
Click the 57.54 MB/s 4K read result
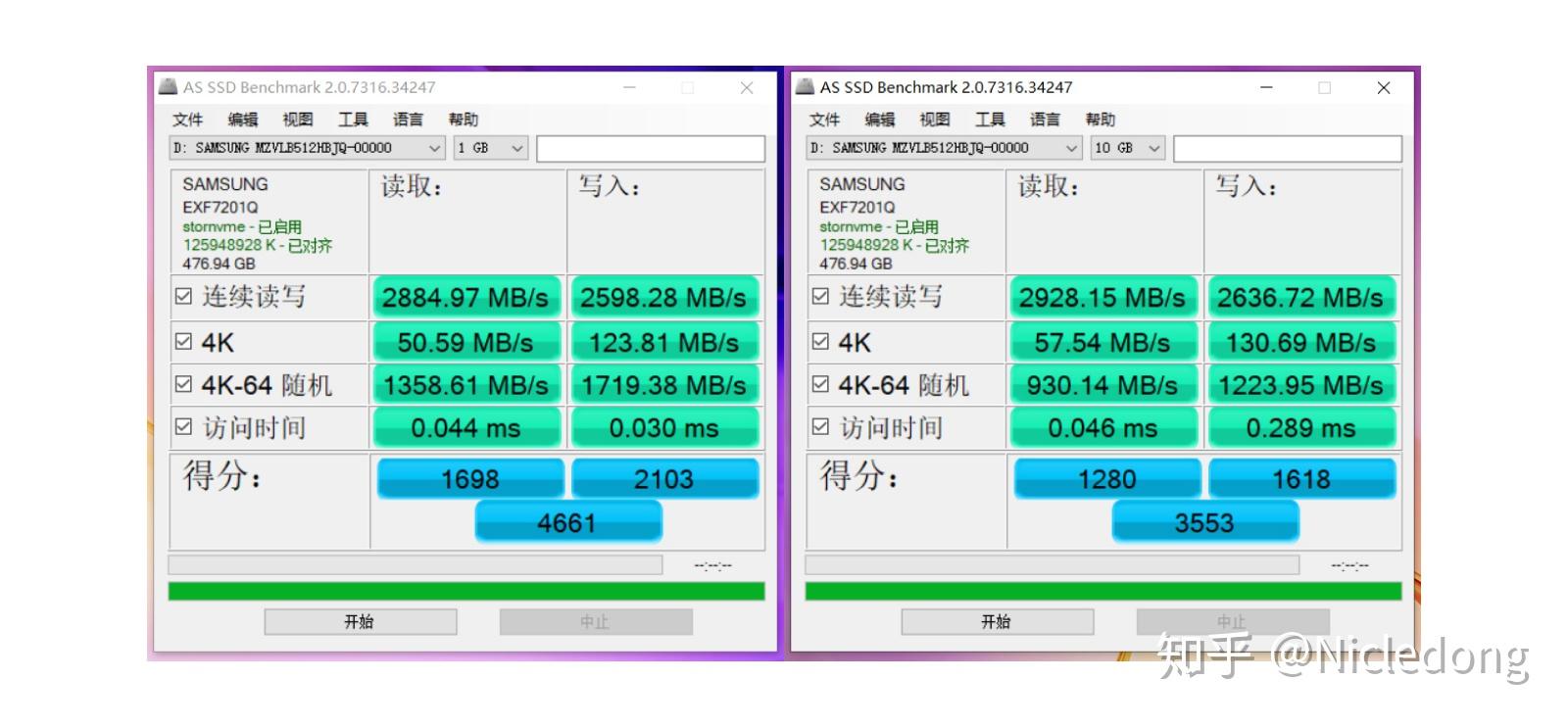1102,342
